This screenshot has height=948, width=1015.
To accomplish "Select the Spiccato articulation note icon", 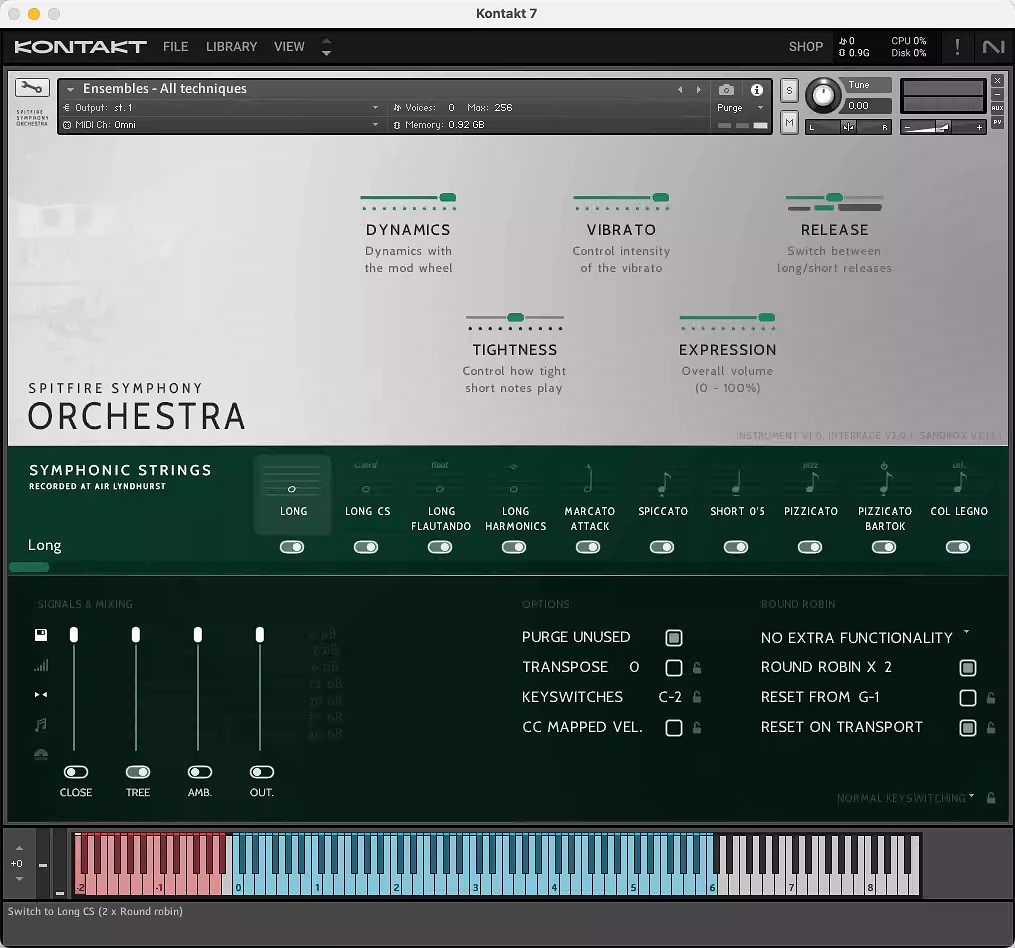I will 663,483.
